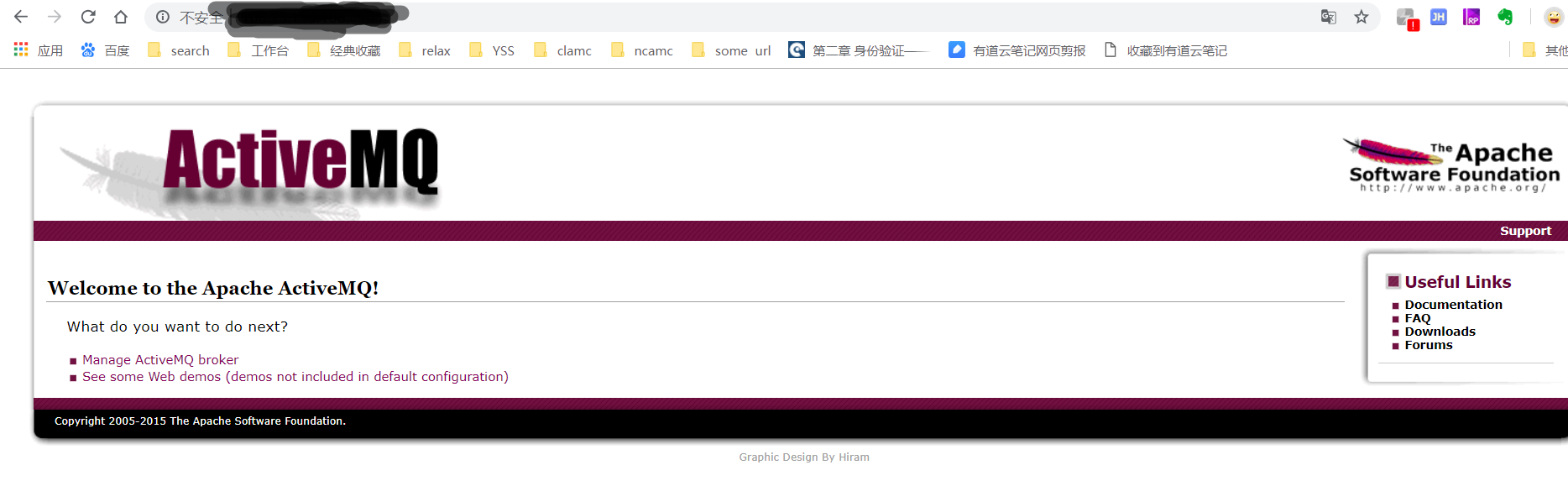1568x486 pixels.
Task: Open the 有道云笔记网页剪报 bookmark
Action: [x=1017, y=50]
